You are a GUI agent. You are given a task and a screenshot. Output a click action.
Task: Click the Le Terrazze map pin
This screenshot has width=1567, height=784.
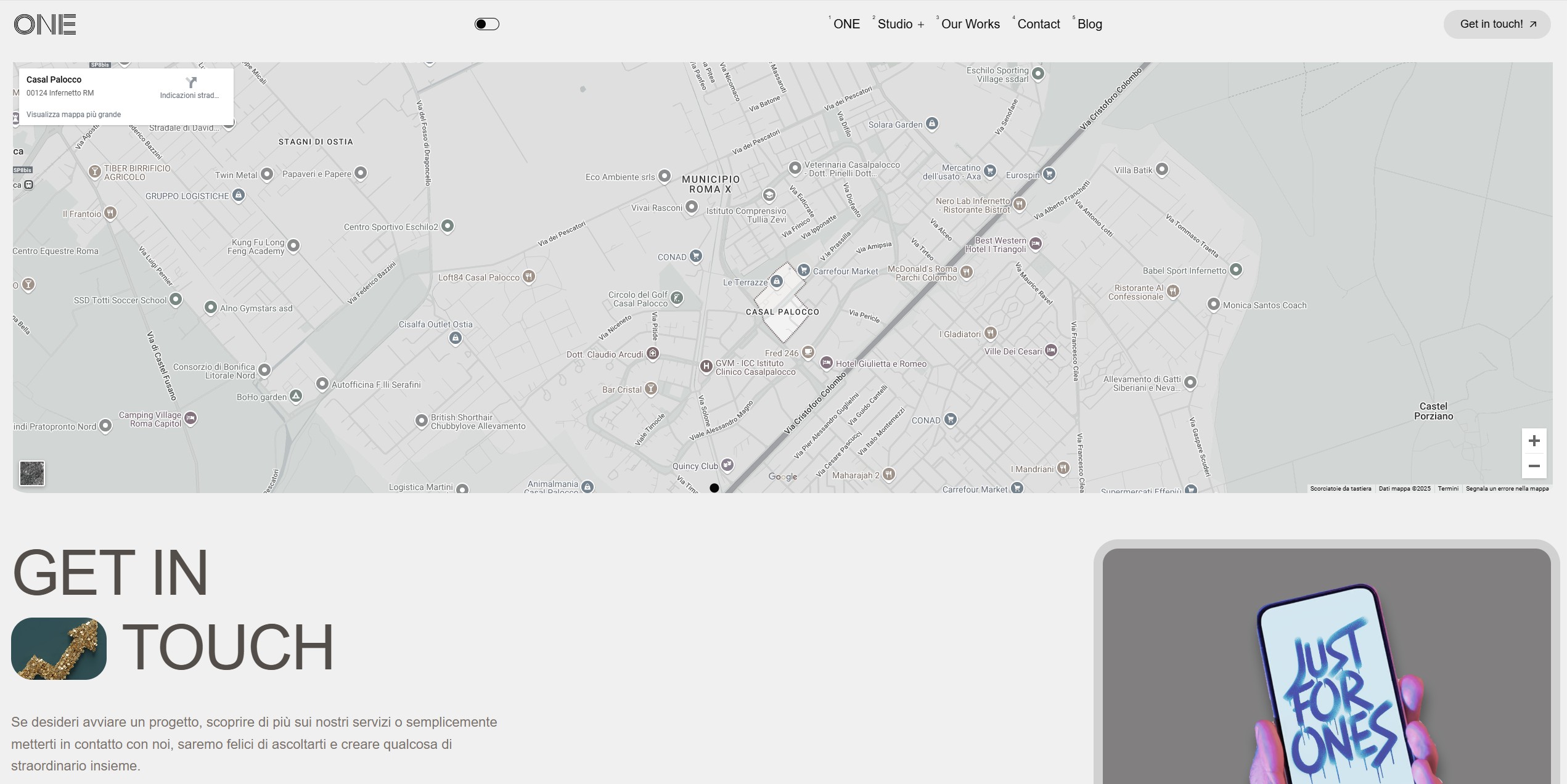pos(777,282)
